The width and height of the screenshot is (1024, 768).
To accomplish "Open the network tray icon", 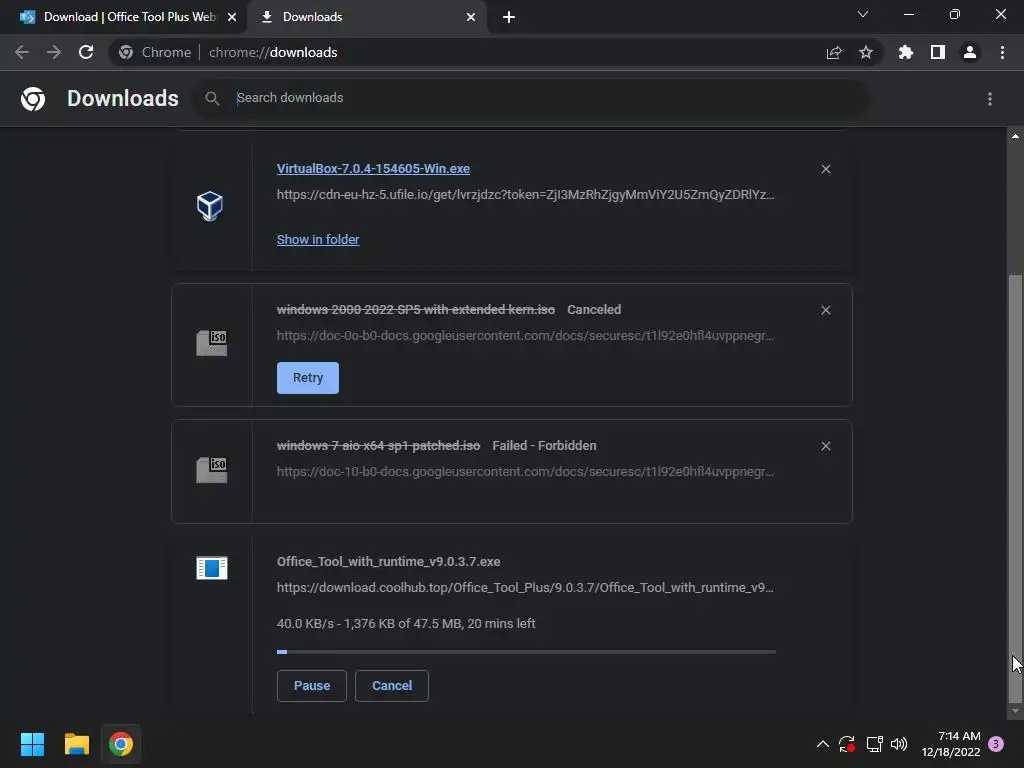I will coord(874,744).
